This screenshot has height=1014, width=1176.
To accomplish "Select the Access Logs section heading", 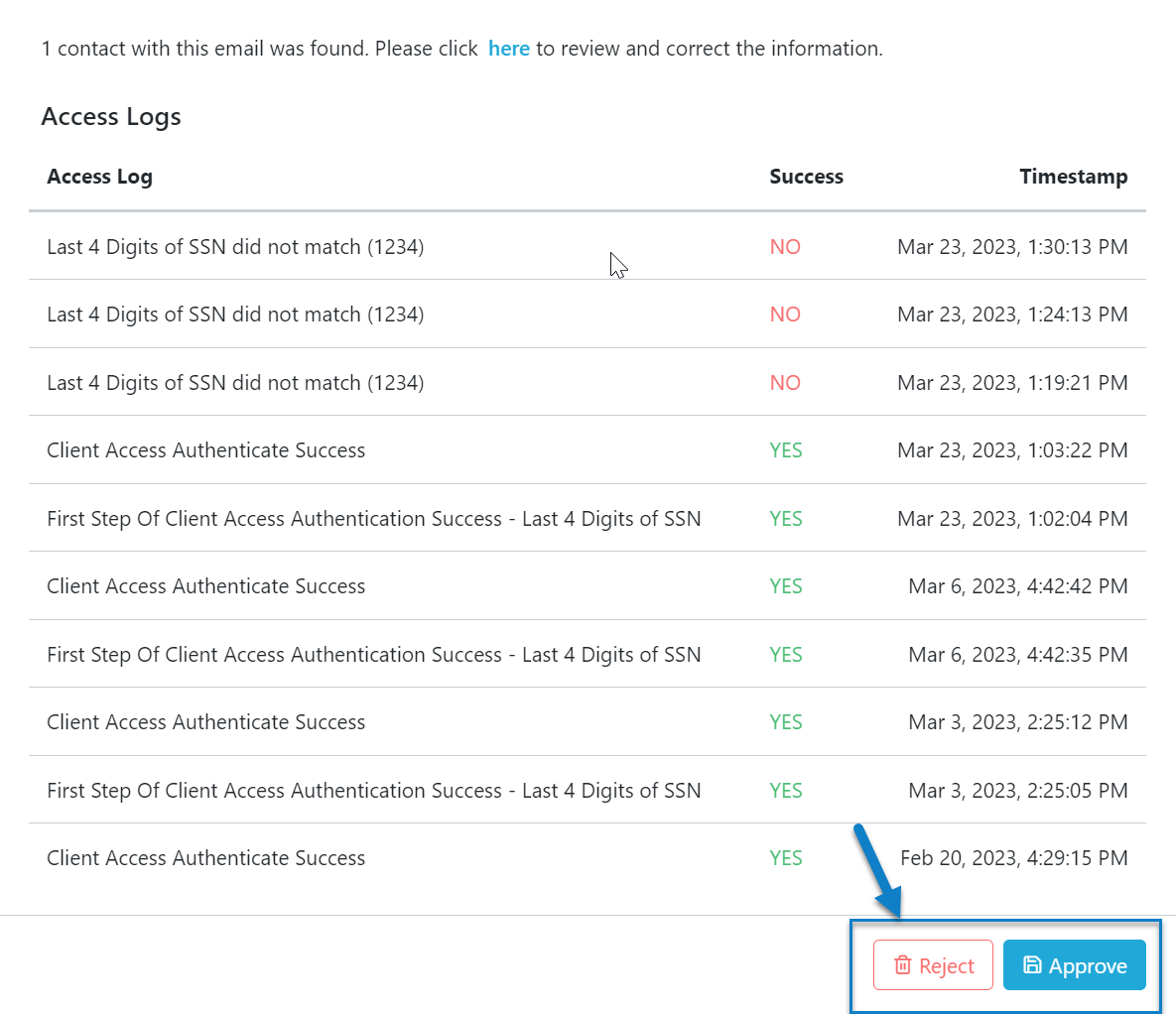I will (x=110, y=116).
